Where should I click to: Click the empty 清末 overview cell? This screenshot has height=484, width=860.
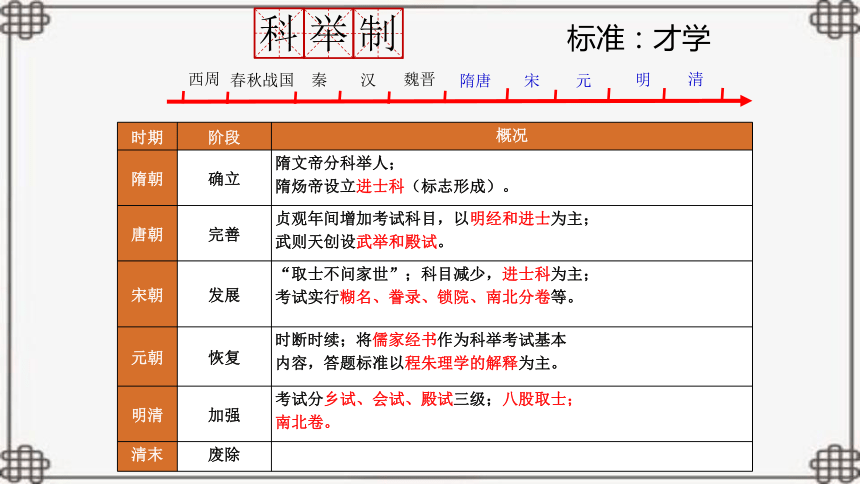(512, 456)
